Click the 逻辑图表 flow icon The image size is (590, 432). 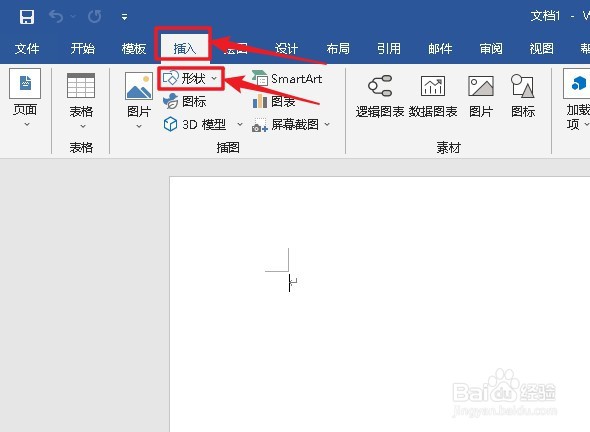(x=380, y=86)
